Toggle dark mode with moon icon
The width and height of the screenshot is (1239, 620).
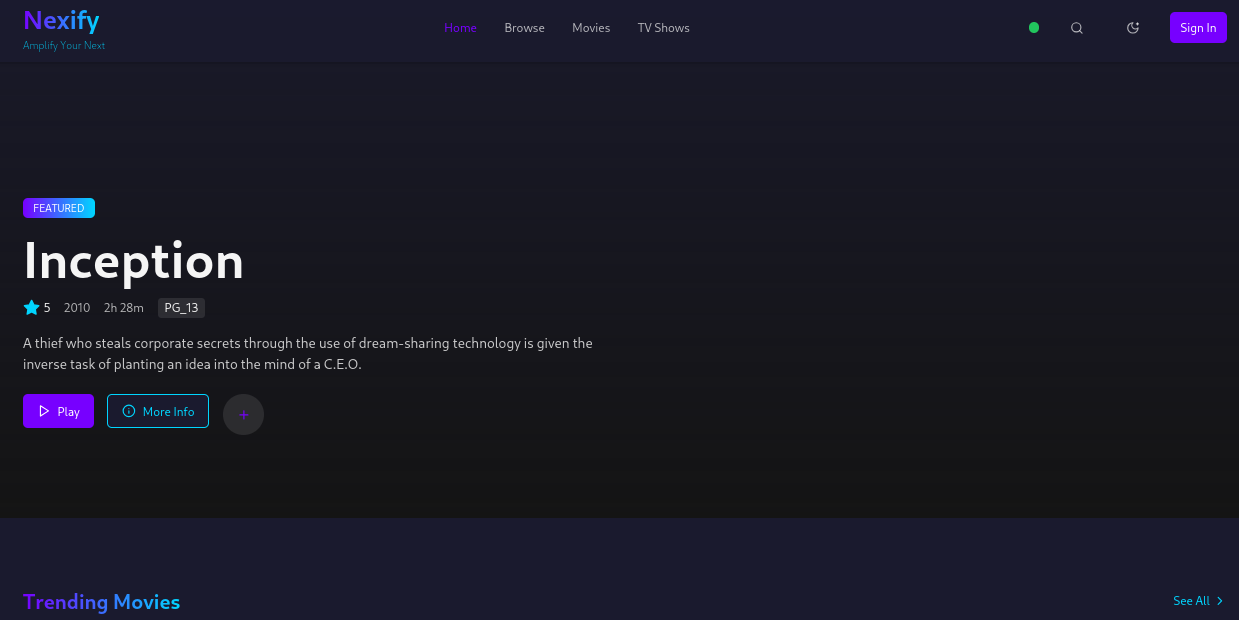pyautogui.click(x=1133, y=28)
